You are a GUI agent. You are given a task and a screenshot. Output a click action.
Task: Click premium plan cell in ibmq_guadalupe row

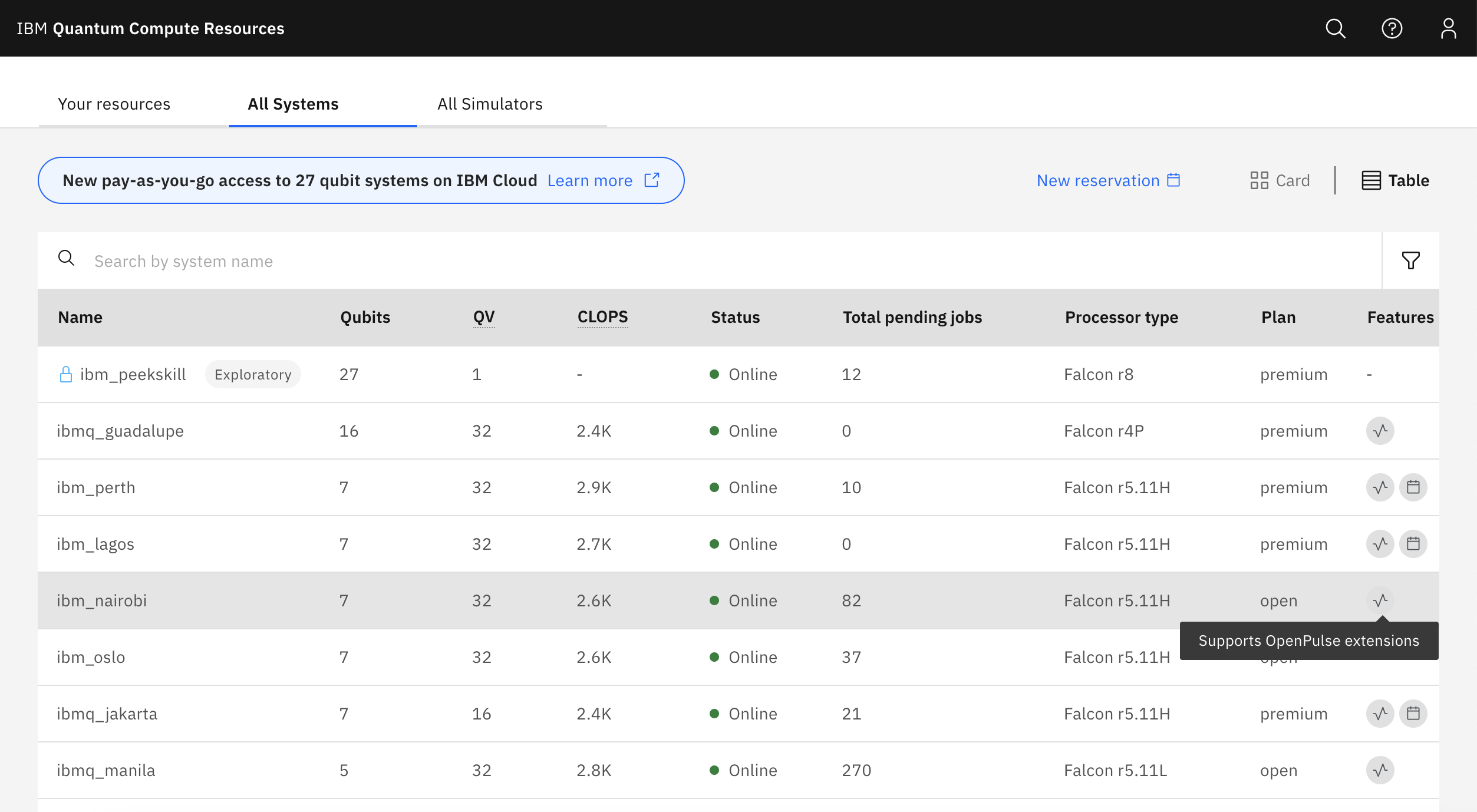[1294, 431]
